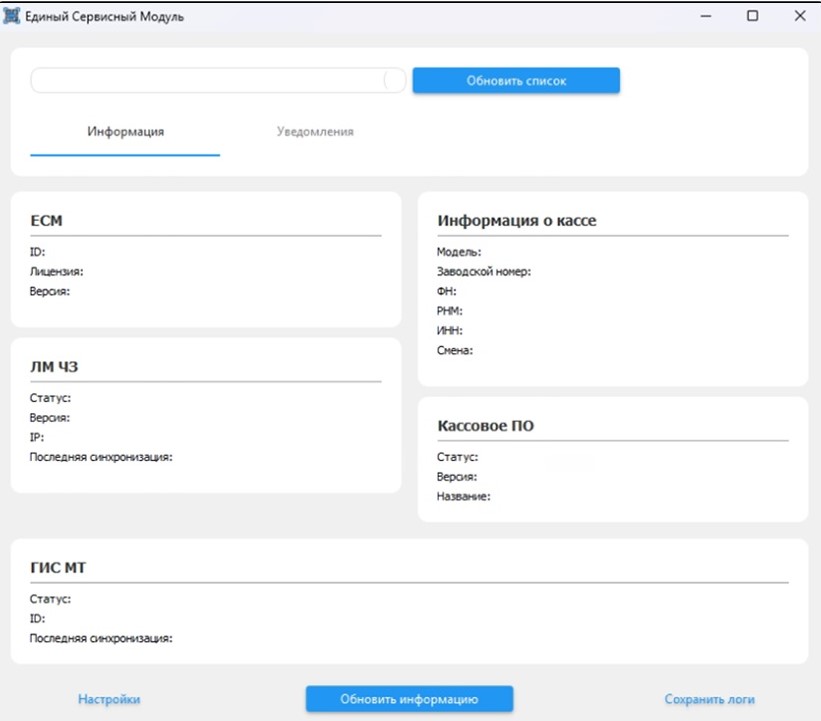The width and height of the screenshot is (821, 721).
Task: Click the Кассовое ПО section heading
Action: (486, 426)
